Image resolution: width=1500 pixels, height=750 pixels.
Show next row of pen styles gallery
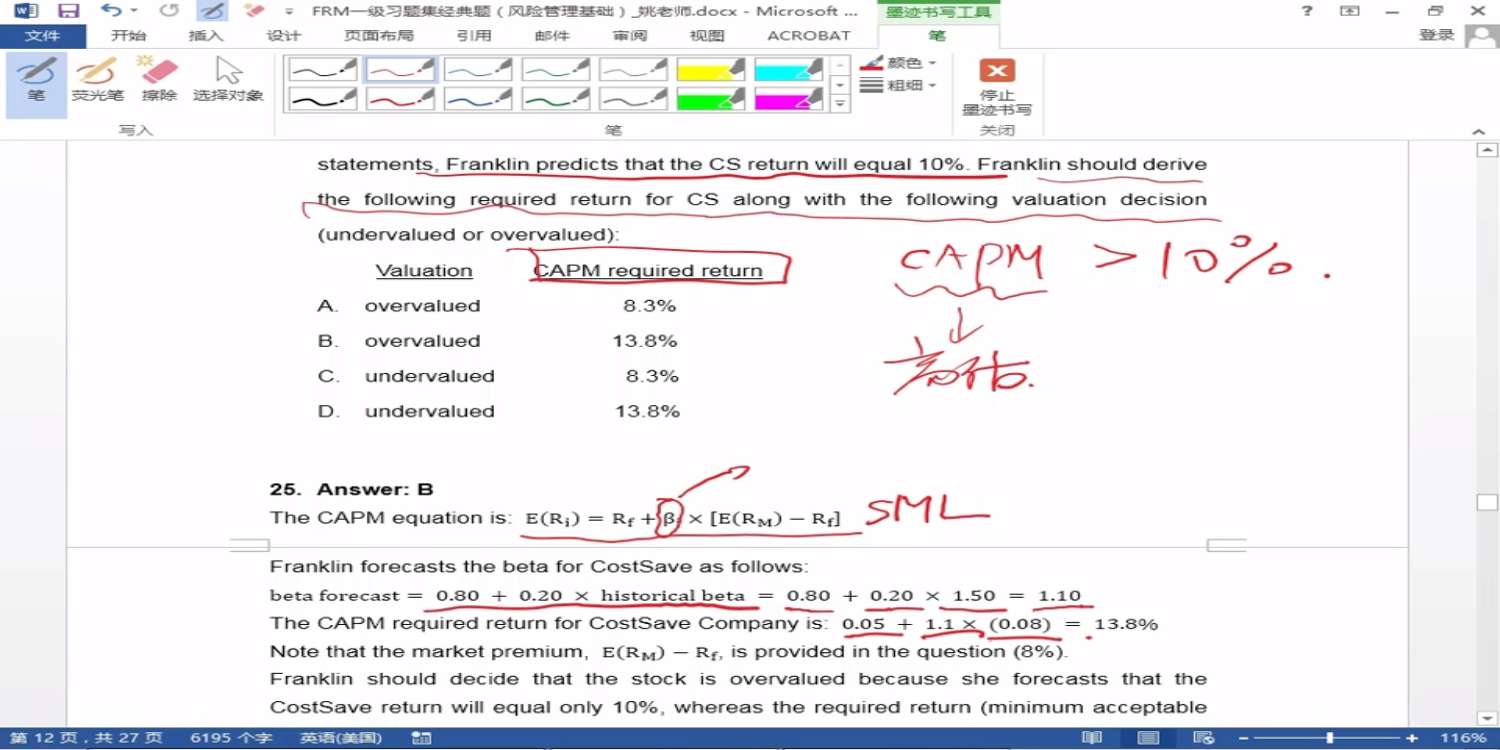841,85
